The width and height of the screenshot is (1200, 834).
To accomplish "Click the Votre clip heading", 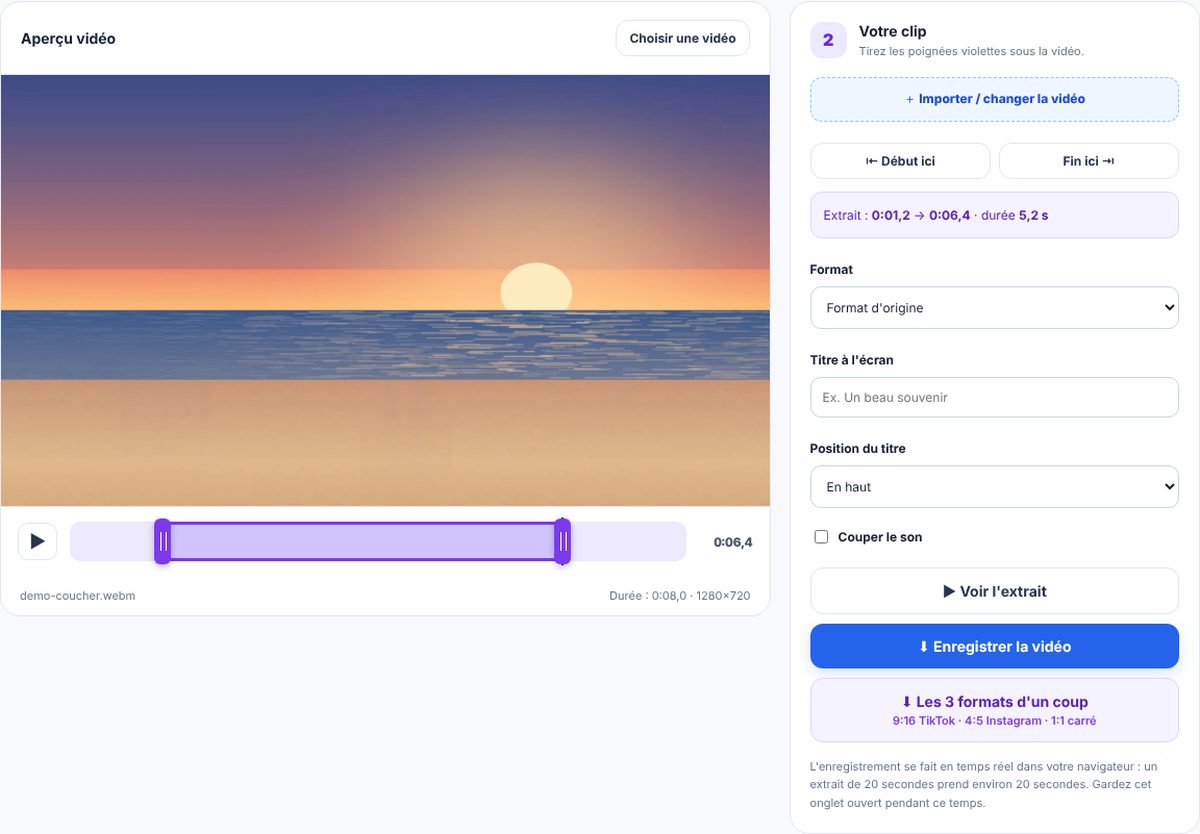I will tap(893, 32).
